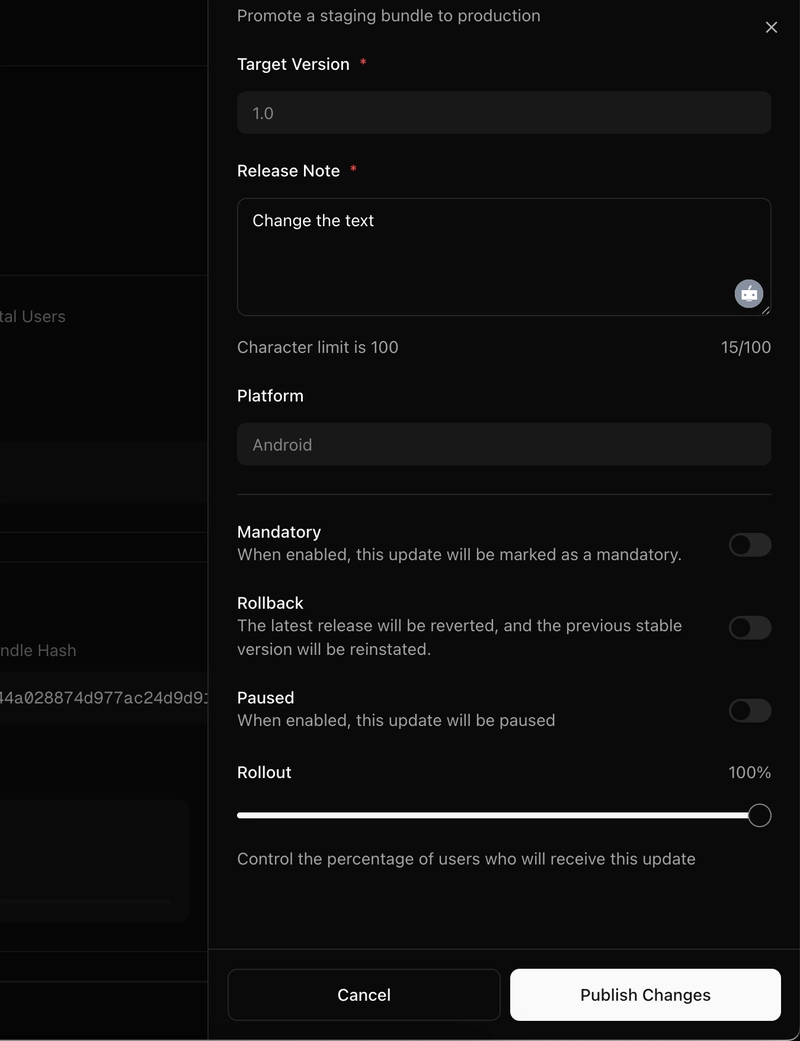Click the robot assistant icon in Release Note

pos(749,293)
